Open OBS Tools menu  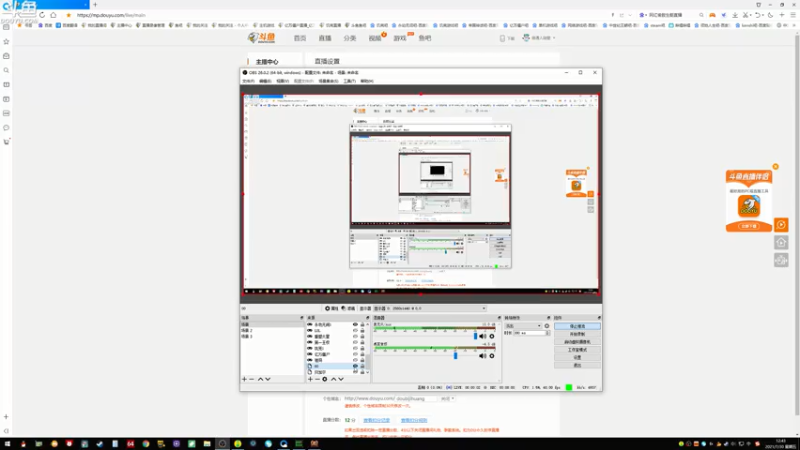[349, 81]
